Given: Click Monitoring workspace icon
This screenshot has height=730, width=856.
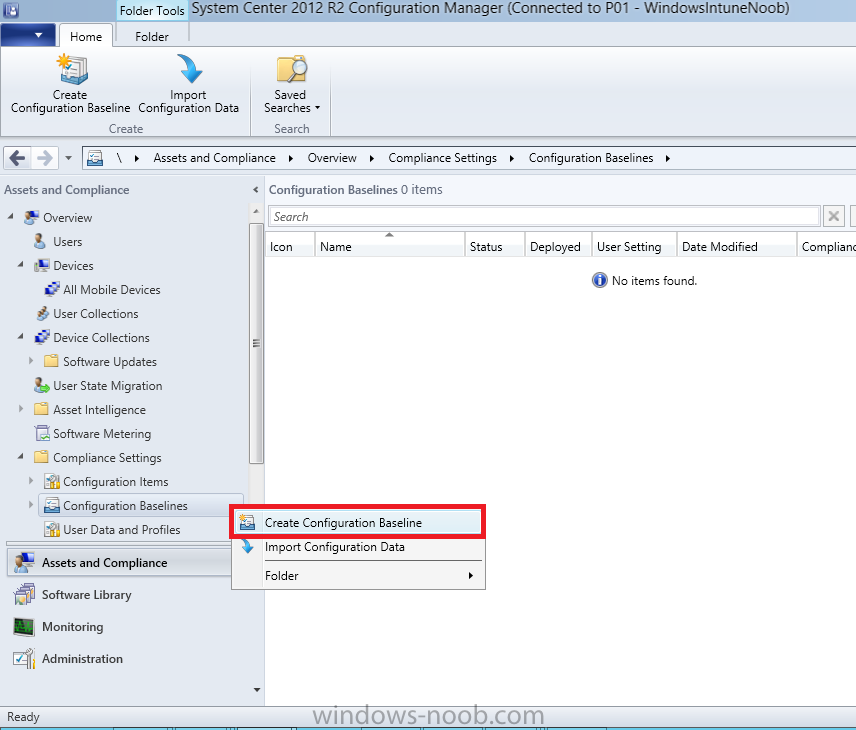Looking at the screenshot, I should coord(24,627).
